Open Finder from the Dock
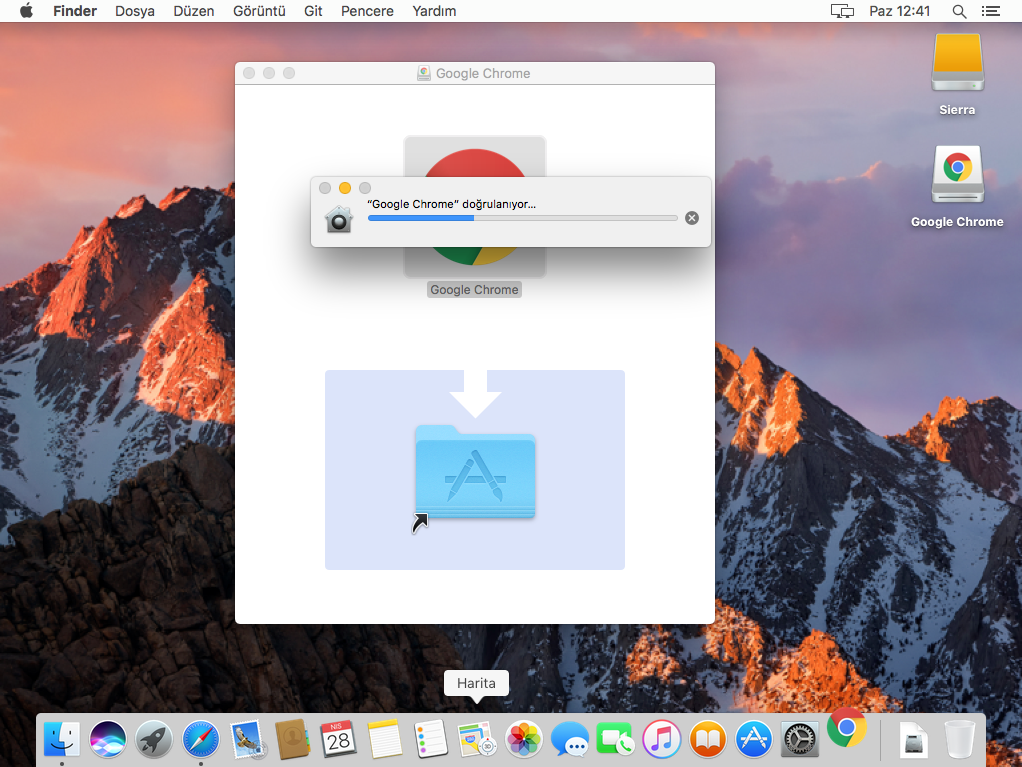1022x767 pixels. click(x=62, y=740)
